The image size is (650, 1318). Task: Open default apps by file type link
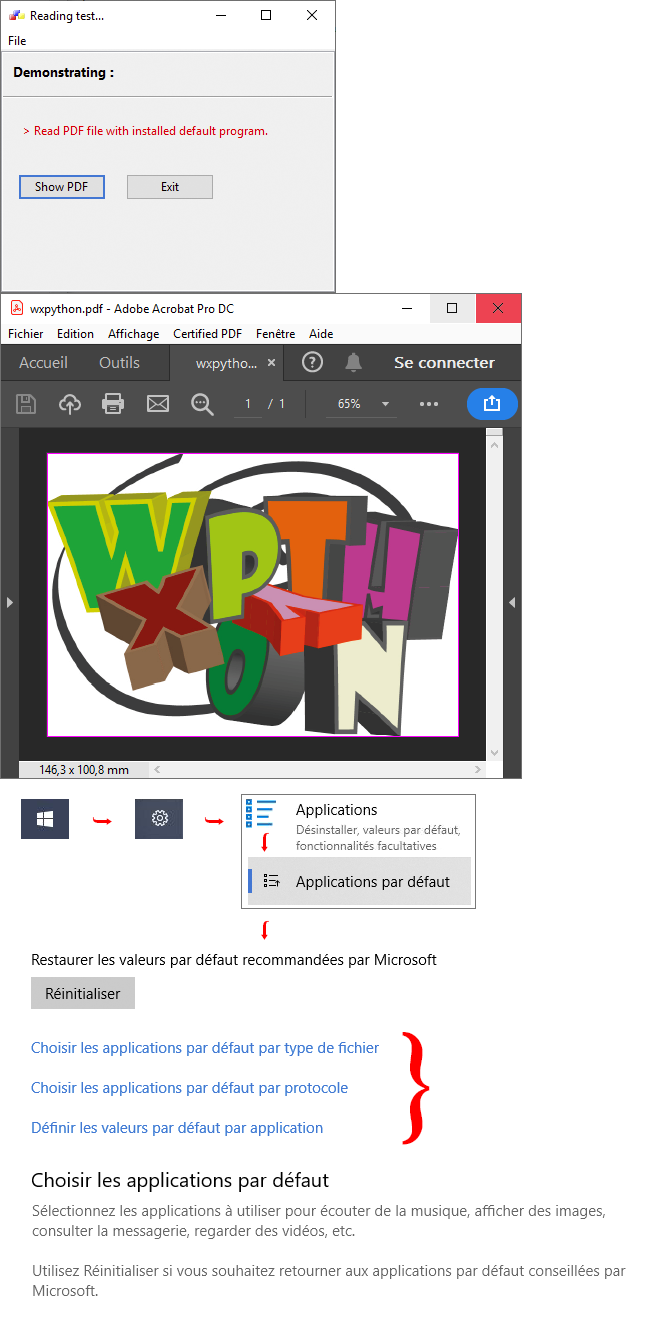point(205,1048)
